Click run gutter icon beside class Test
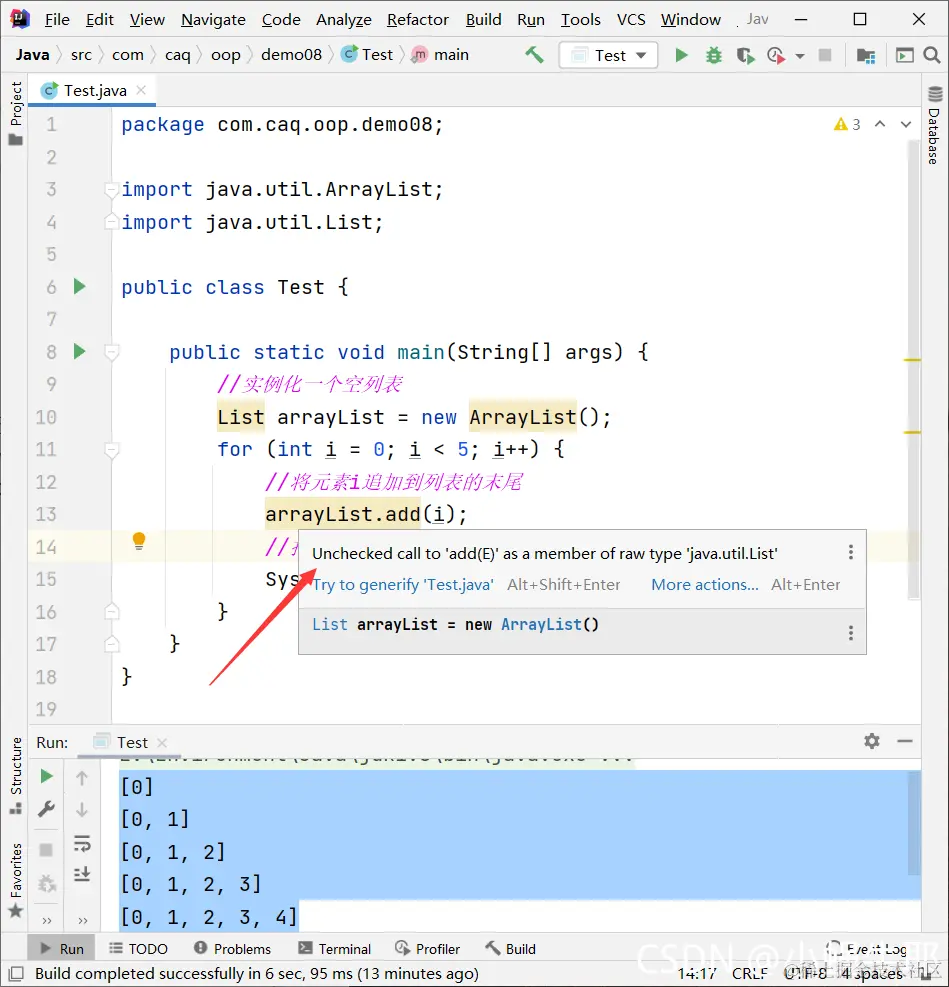This screenshot has height=987, width=949. pos(79,286)
